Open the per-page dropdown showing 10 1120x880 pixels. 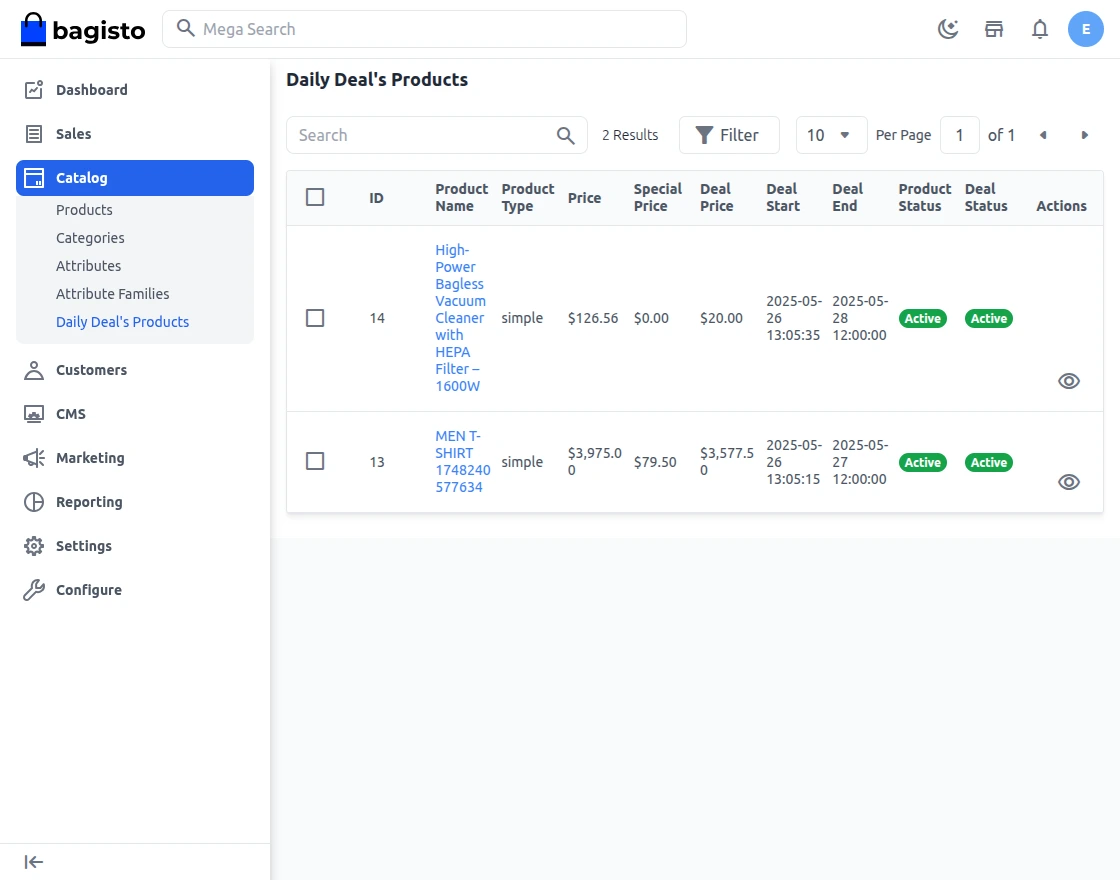[x=831, y=134]
